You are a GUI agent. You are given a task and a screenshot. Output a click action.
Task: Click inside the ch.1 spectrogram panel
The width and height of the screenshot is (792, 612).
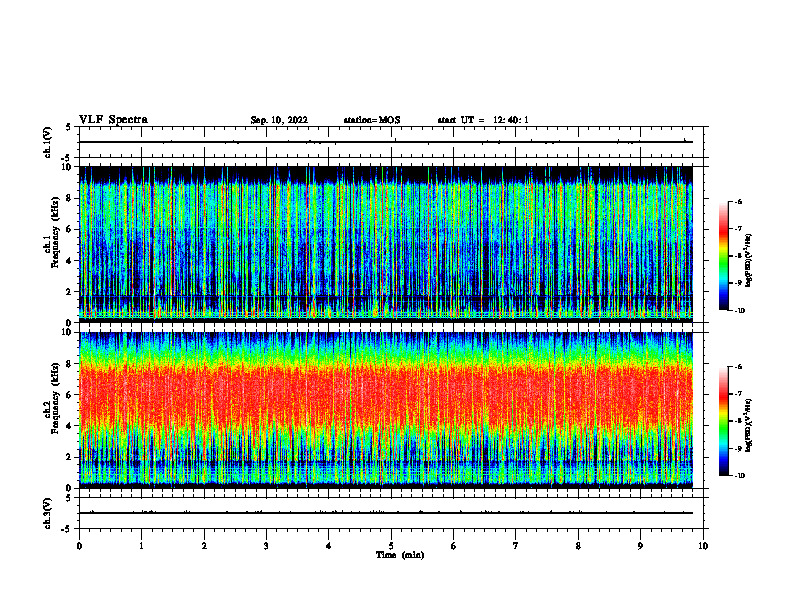pos(386,244)
